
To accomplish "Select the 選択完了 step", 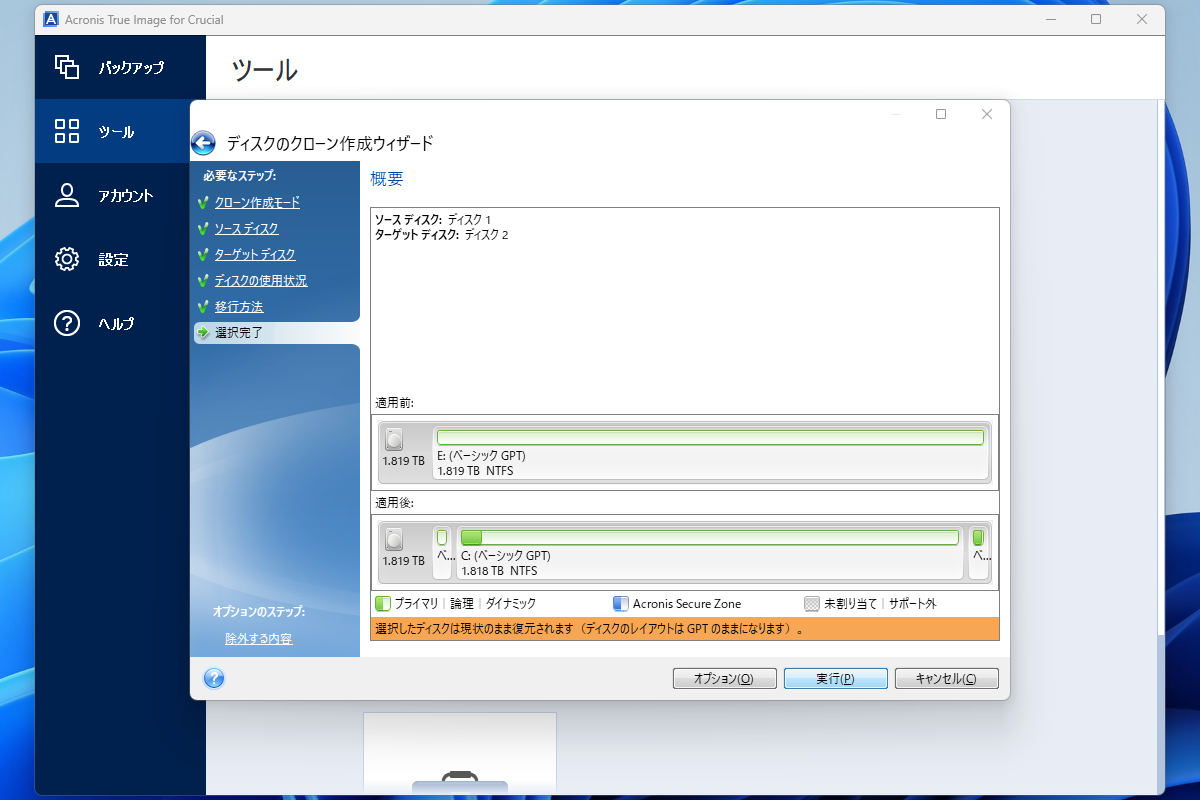I will point(277,333).
